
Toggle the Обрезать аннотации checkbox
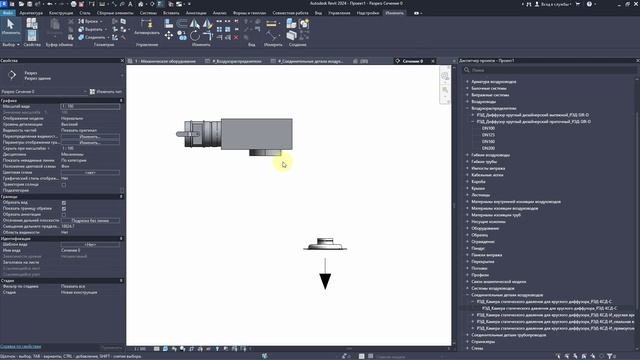click(x=64, y=214)
